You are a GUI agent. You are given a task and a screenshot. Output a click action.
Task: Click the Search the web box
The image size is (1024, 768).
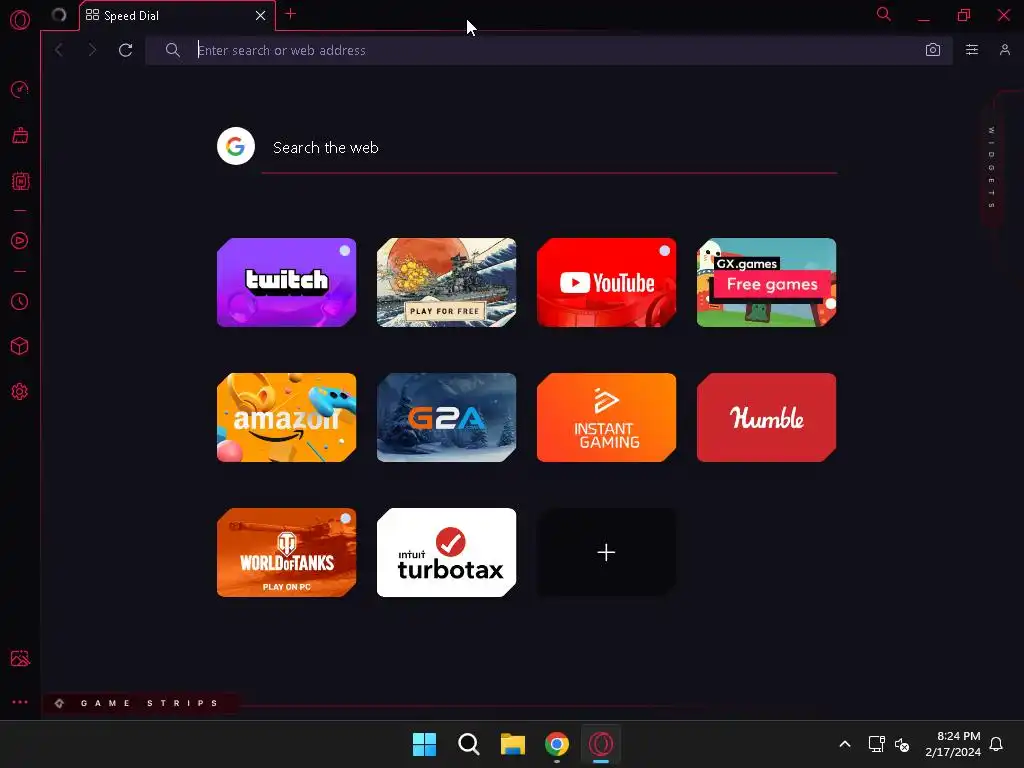pos(549,148)
